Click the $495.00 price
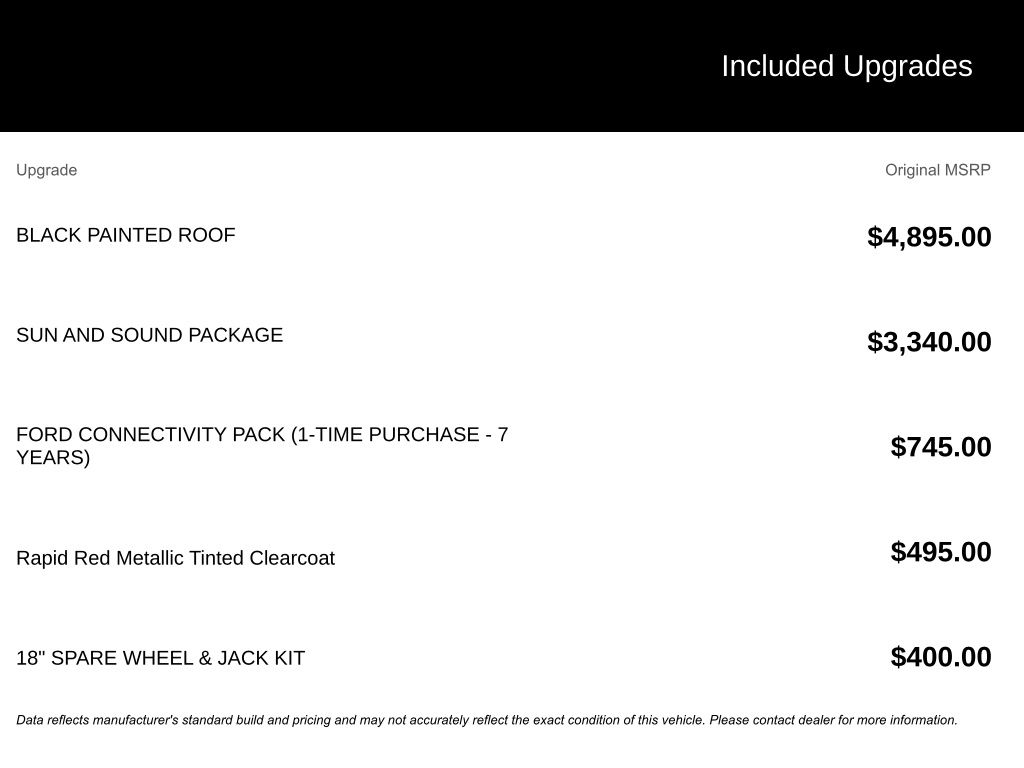The image size is (1024, 768). [941, 552]
